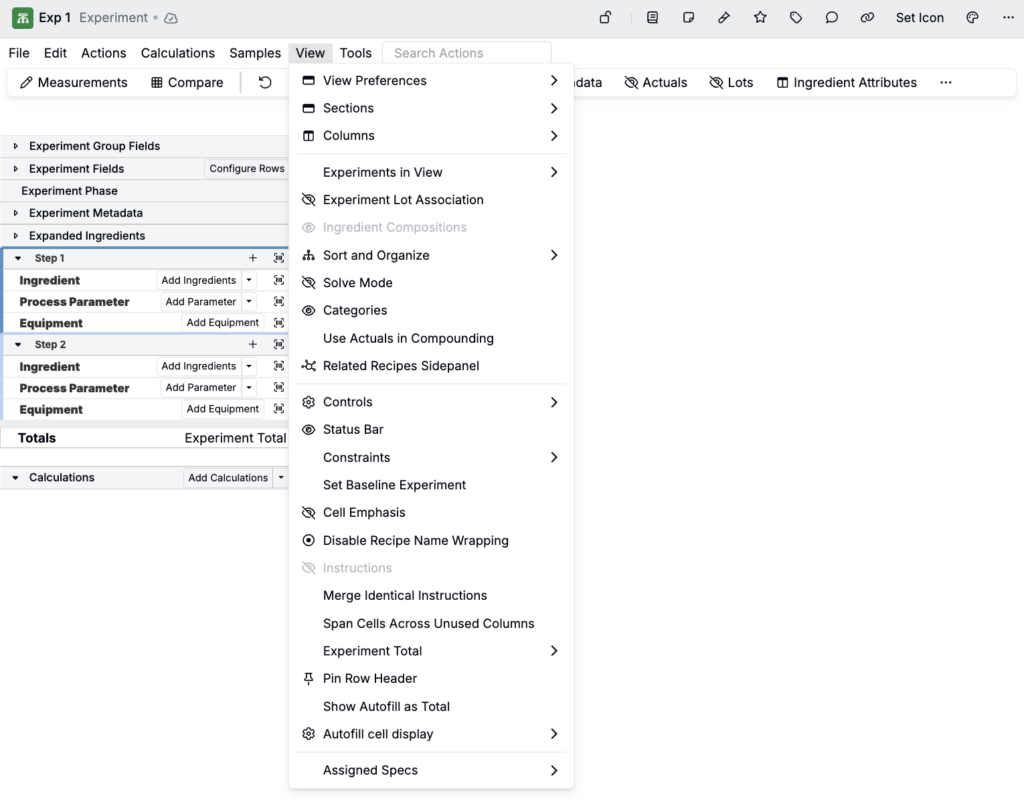This screenshot has height=802, width=1024.
Task: Open the comment bubble icon
Action: [x=831, y=18]
